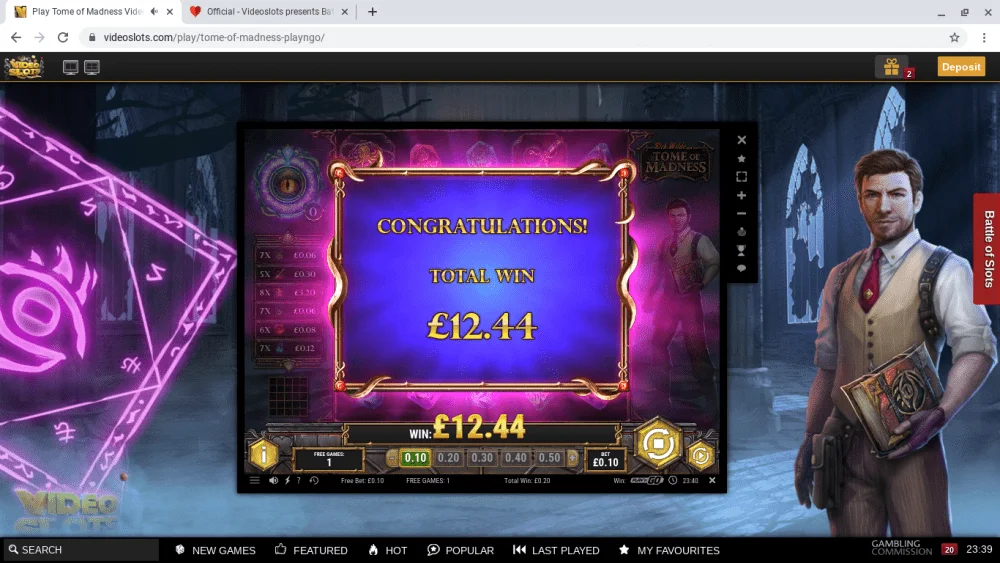Switch to the Official Videoslots Battle browser tab

[268, 11]
